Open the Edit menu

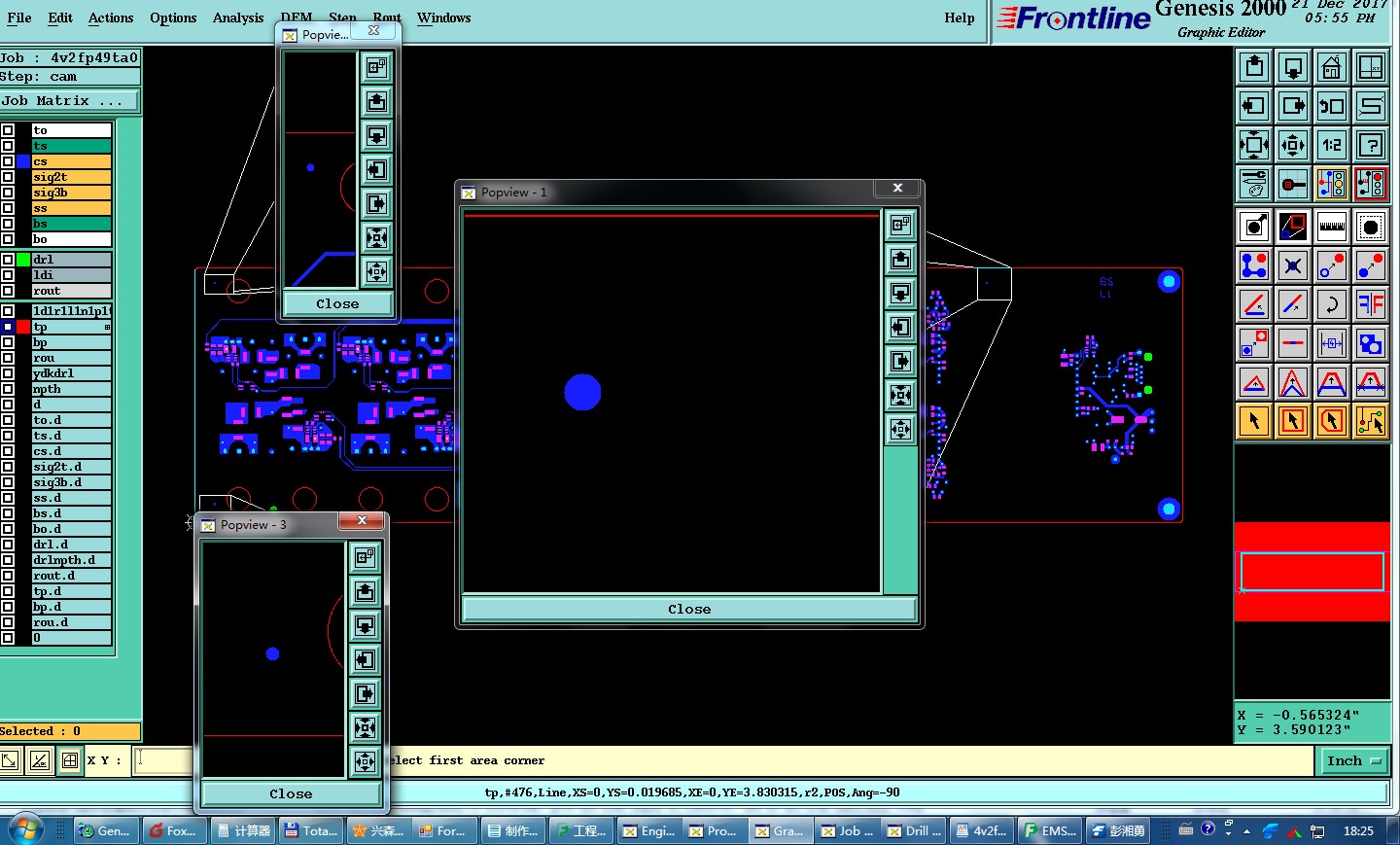(60, 18)
